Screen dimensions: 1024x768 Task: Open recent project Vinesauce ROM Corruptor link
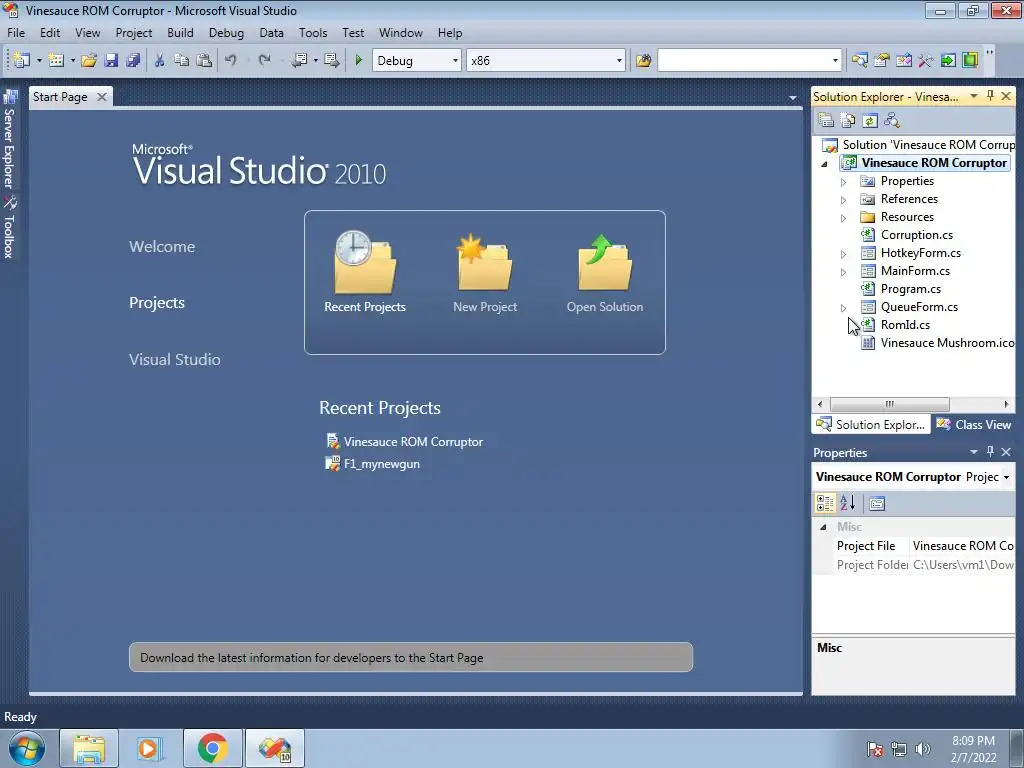[x=413, y=442]
